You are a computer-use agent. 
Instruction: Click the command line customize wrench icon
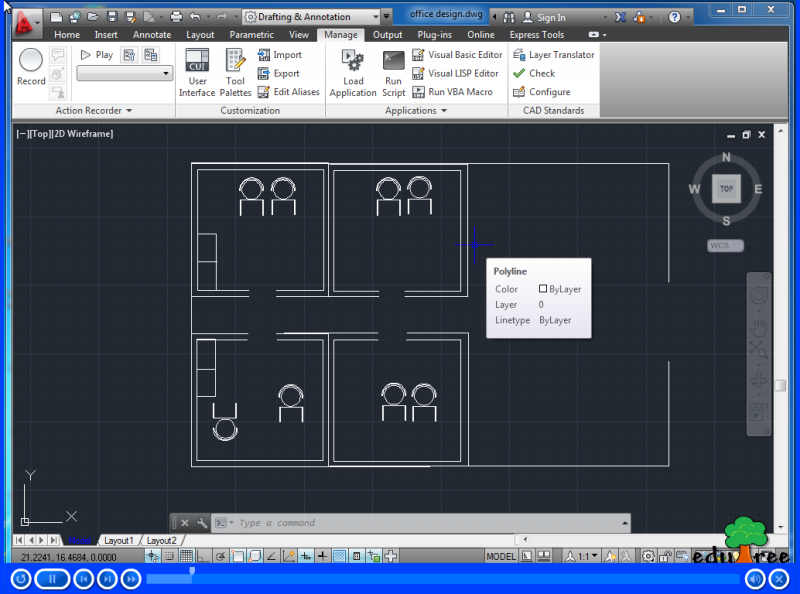pos(202,523)
